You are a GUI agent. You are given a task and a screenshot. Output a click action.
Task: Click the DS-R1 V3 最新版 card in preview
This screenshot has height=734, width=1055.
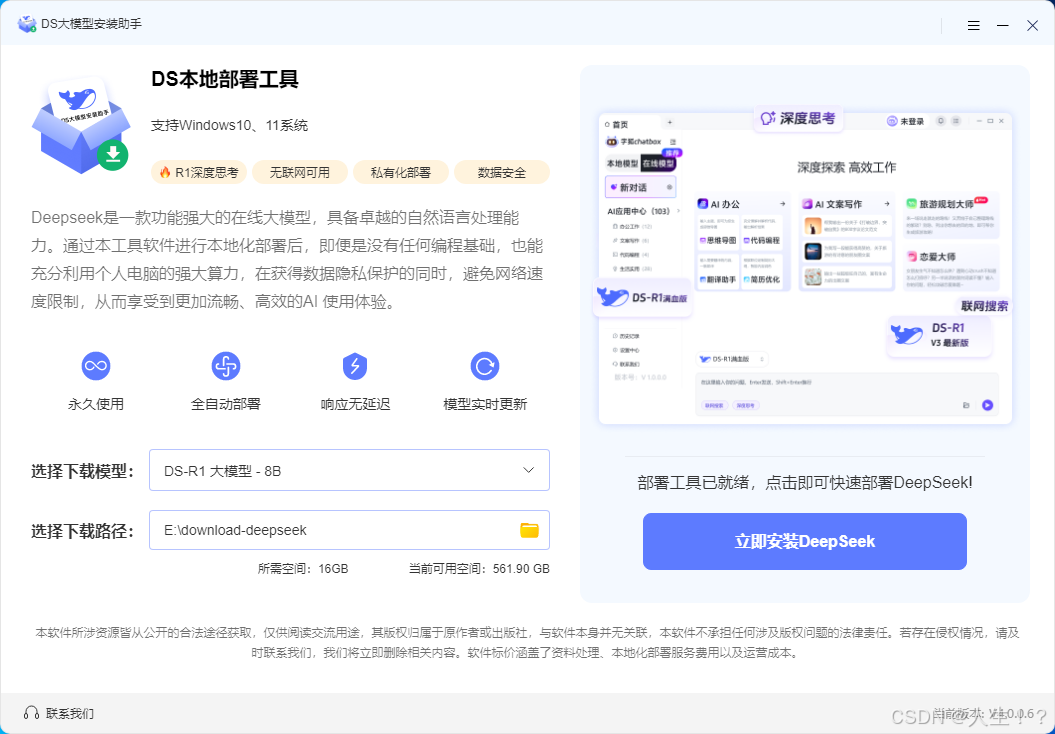(940, 336)
